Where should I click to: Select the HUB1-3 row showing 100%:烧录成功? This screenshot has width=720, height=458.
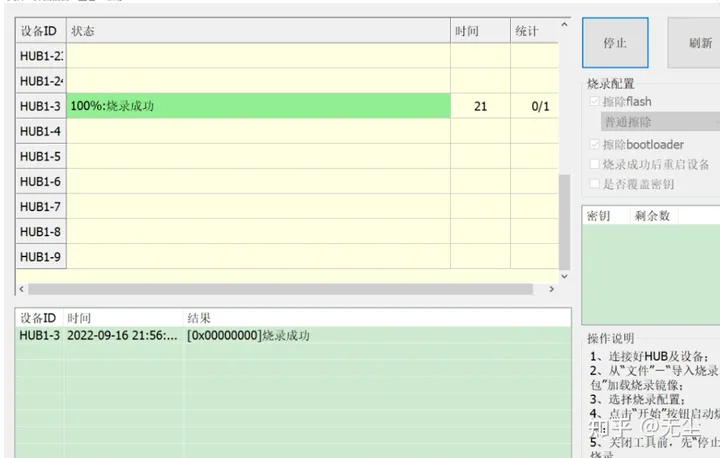click(258, 106)
